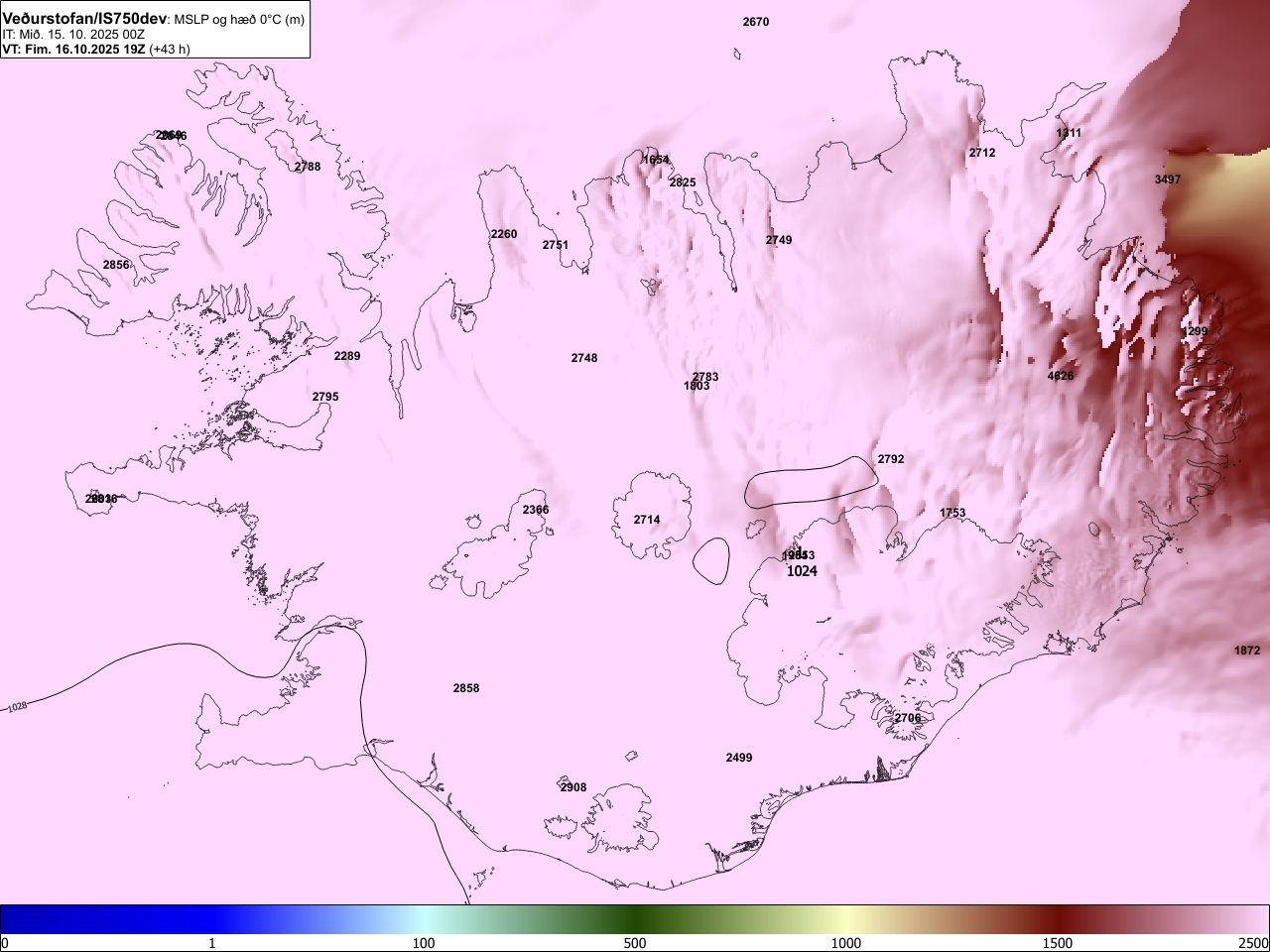Select the value 1299 on the east coast
The height and width of the screenshot is (952, 1270).
[1196, 331]
